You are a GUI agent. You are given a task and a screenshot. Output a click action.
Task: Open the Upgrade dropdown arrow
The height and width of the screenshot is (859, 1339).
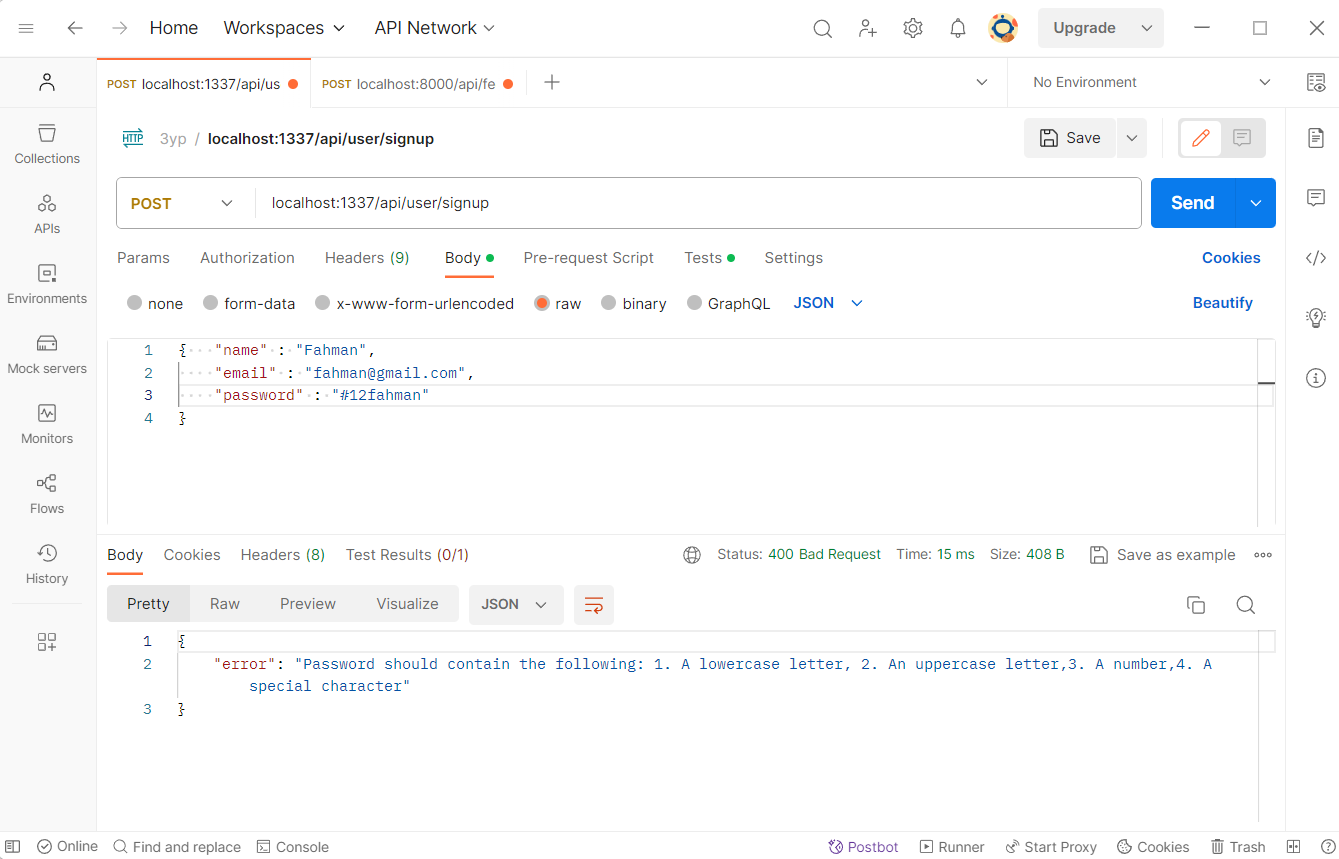1147,28
